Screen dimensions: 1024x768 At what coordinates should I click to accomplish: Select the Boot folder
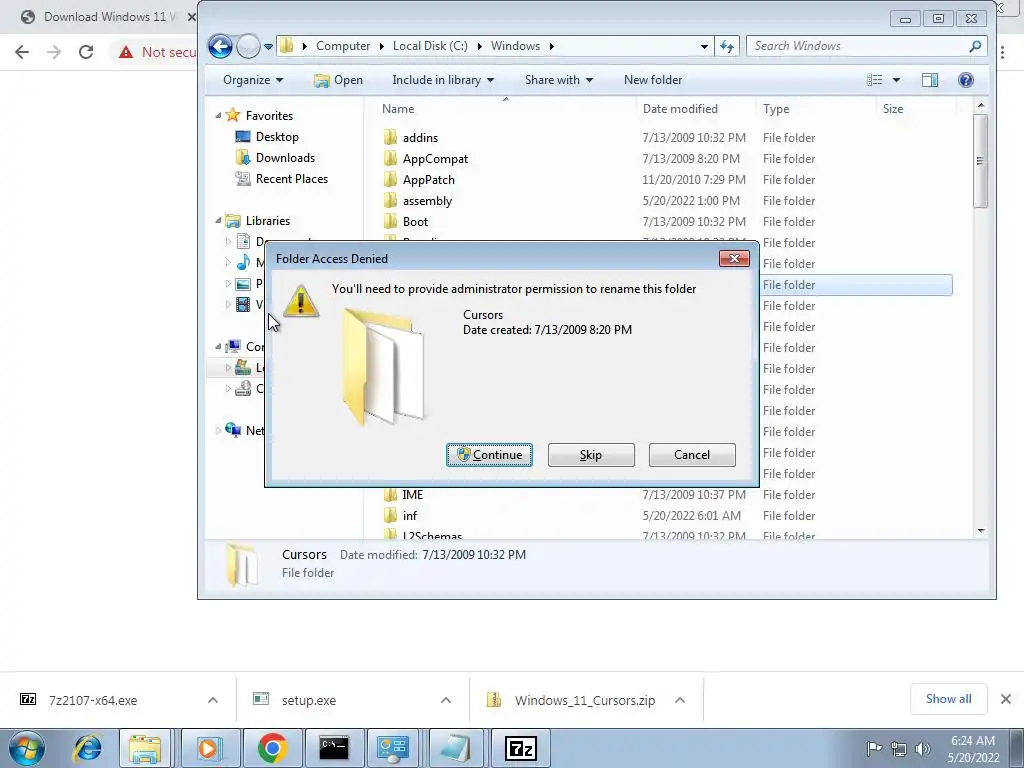point(415,221)
